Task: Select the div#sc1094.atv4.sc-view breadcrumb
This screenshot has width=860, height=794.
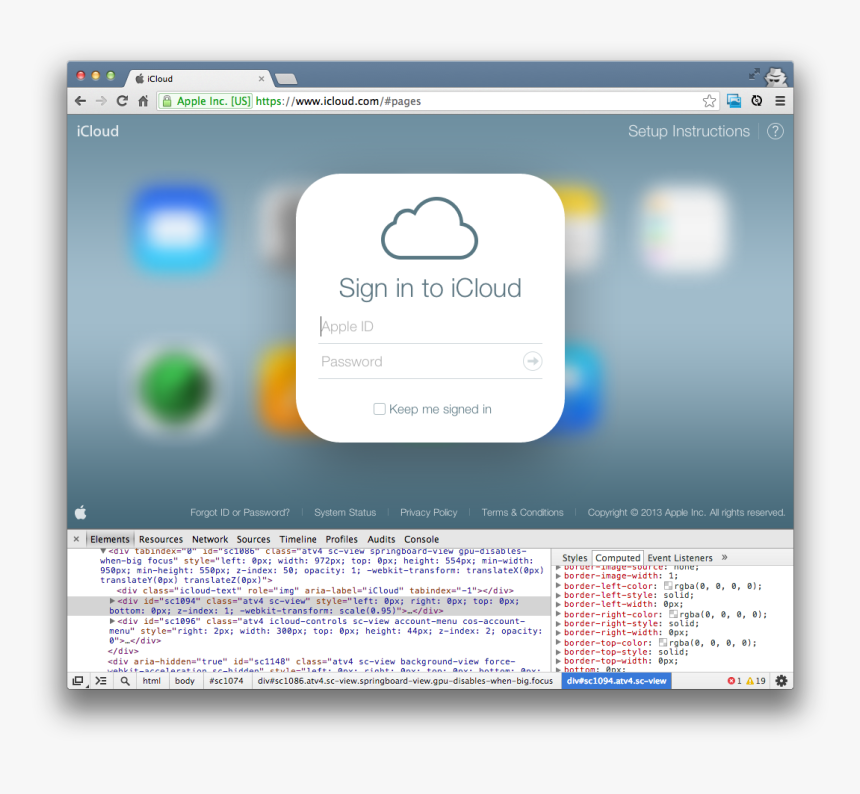Action: point(616,681)
